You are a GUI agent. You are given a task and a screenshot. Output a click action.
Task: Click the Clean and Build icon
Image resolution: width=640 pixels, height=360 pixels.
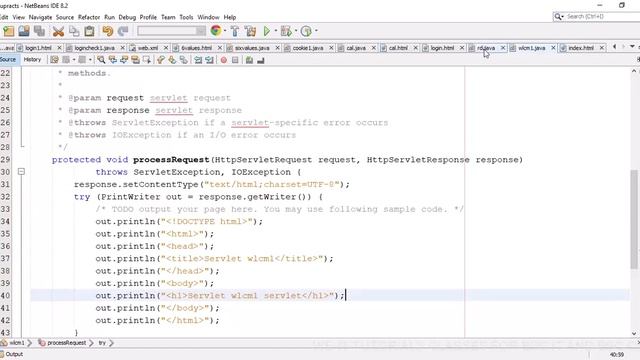pyautogui.click(x=250, y=31)
